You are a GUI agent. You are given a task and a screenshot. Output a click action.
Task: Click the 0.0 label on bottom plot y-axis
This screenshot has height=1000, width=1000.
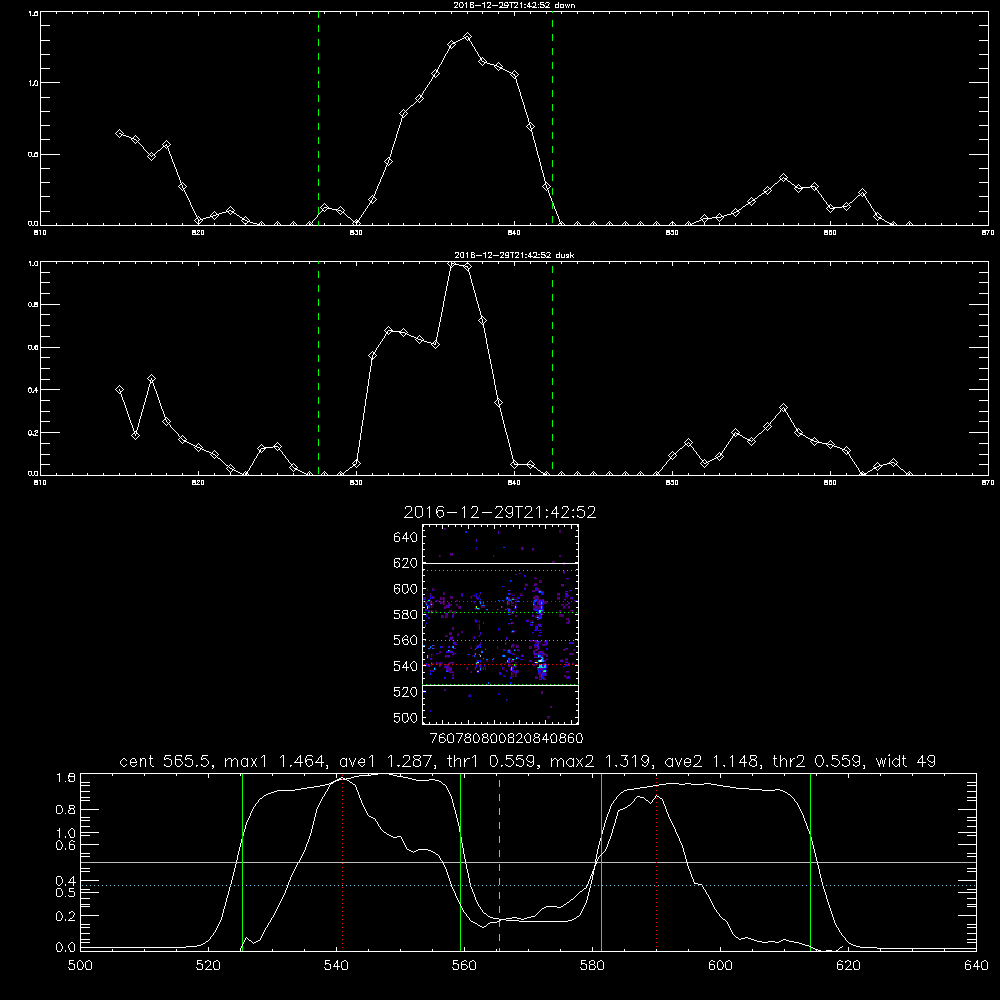tap(66, 947)
